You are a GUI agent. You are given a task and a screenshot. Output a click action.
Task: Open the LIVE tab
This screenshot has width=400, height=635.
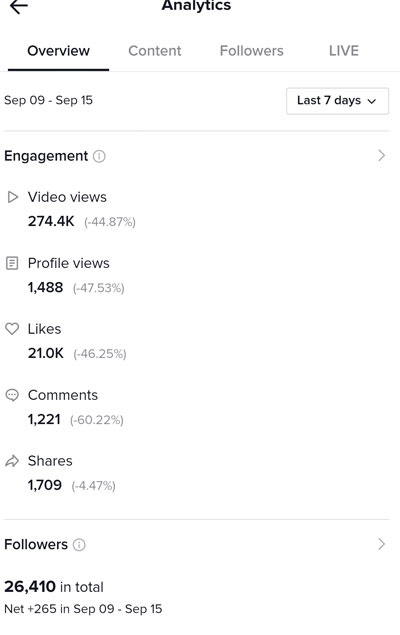[x=344, y=51]
